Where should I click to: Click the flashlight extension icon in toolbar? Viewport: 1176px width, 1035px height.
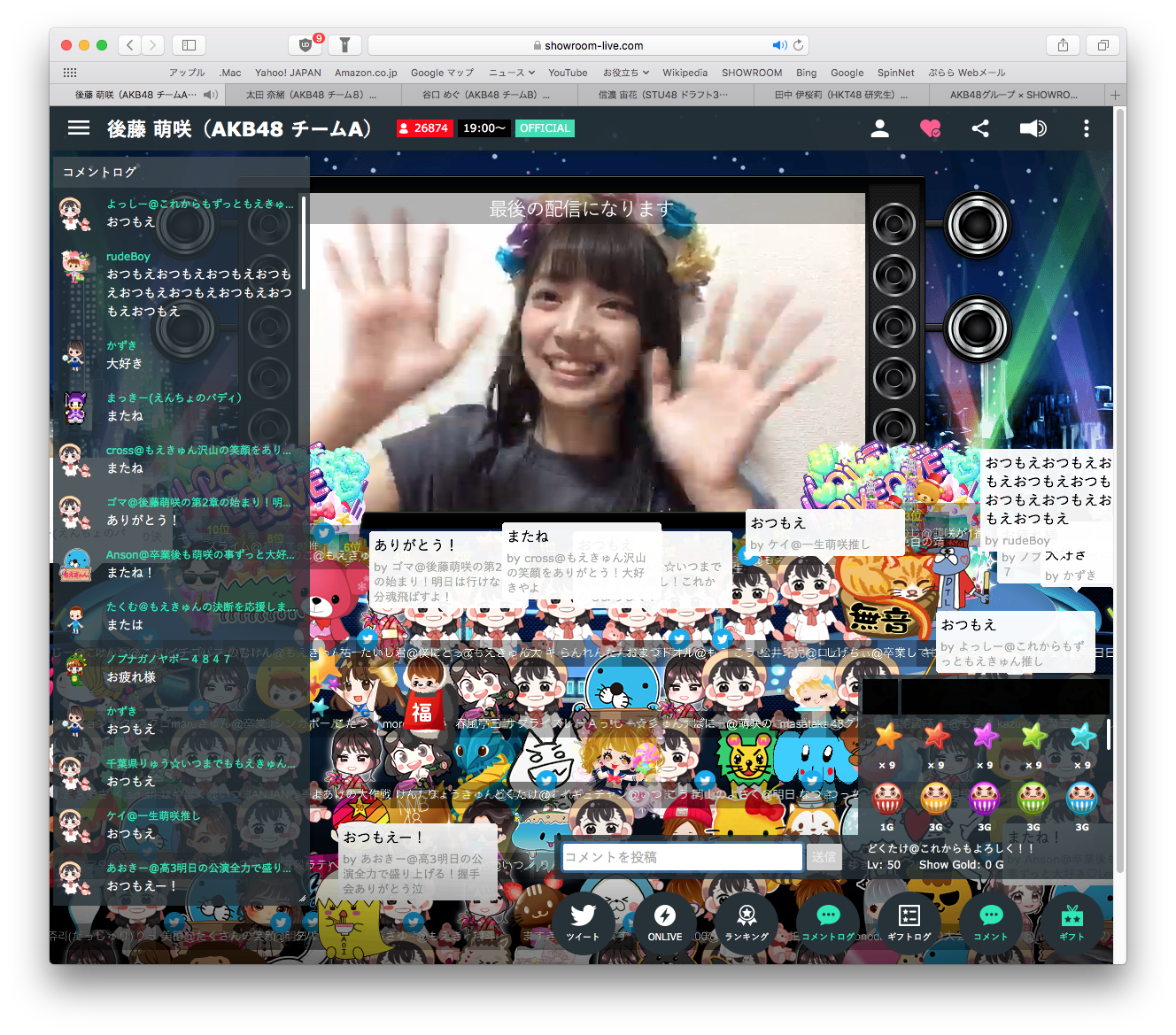[345, 45]
